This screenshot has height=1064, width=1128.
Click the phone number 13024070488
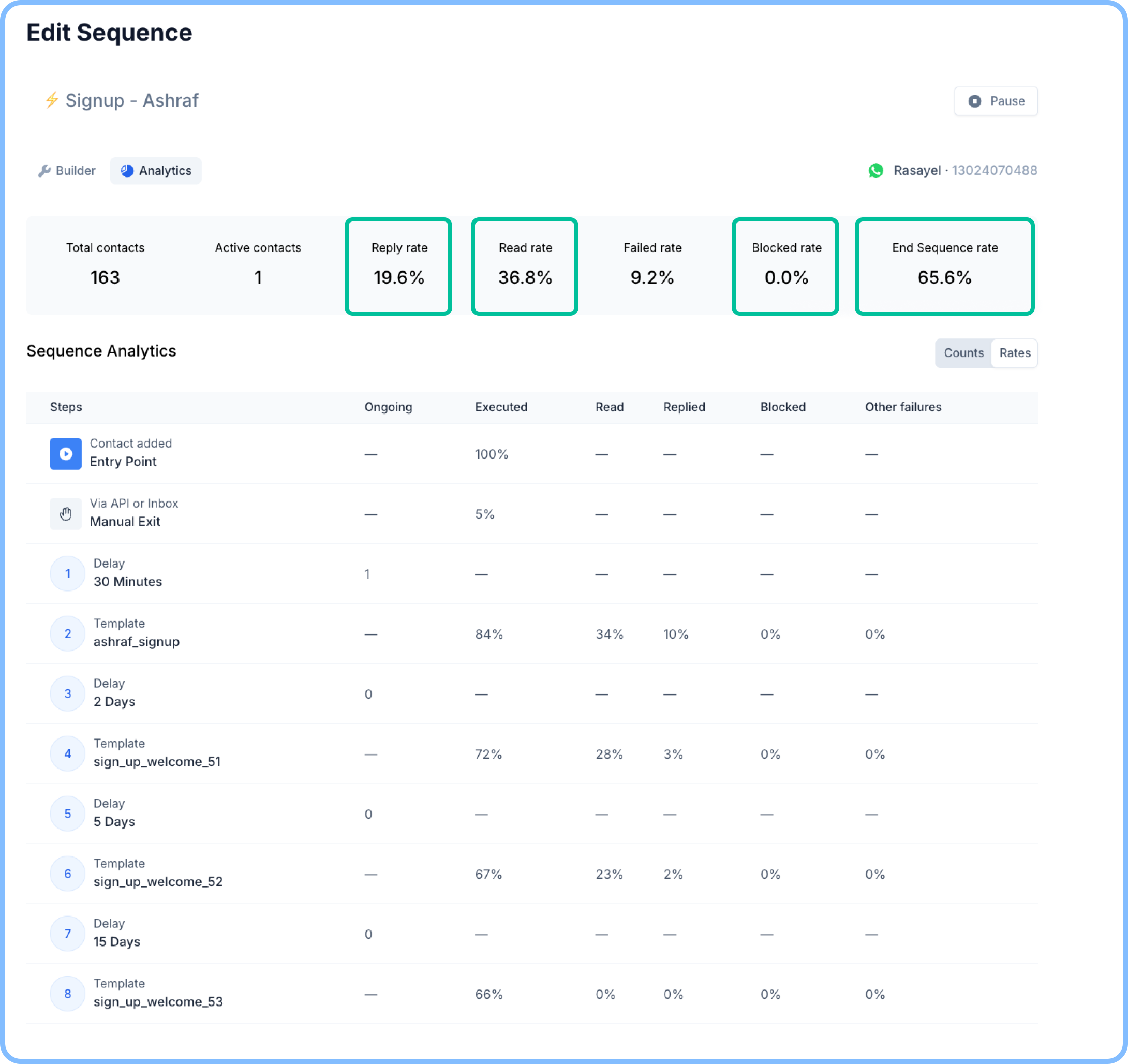(994, 170)
